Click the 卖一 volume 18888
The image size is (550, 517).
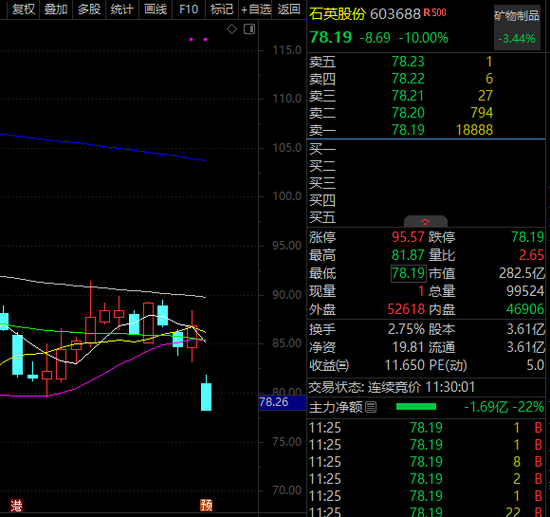474,130
